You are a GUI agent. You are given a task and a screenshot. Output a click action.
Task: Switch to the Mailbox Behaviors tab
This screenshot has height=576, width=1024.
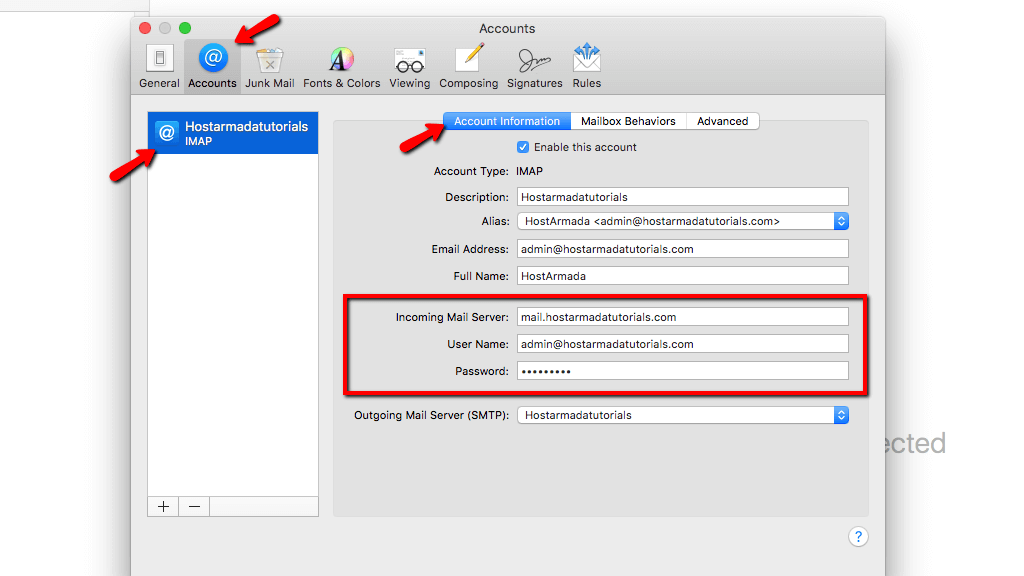(628, 121)
